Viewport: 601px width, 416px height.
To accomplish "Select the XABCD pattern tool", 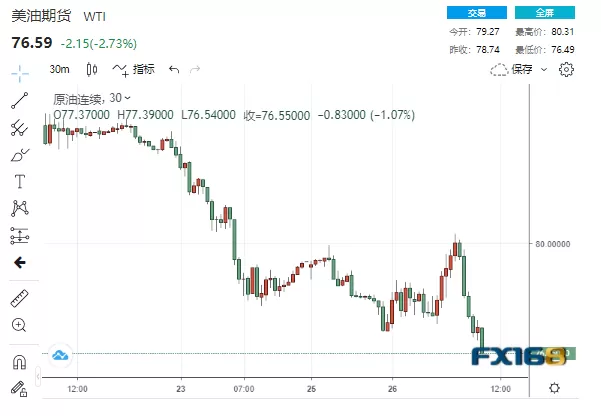I will (x=20, y=208).
